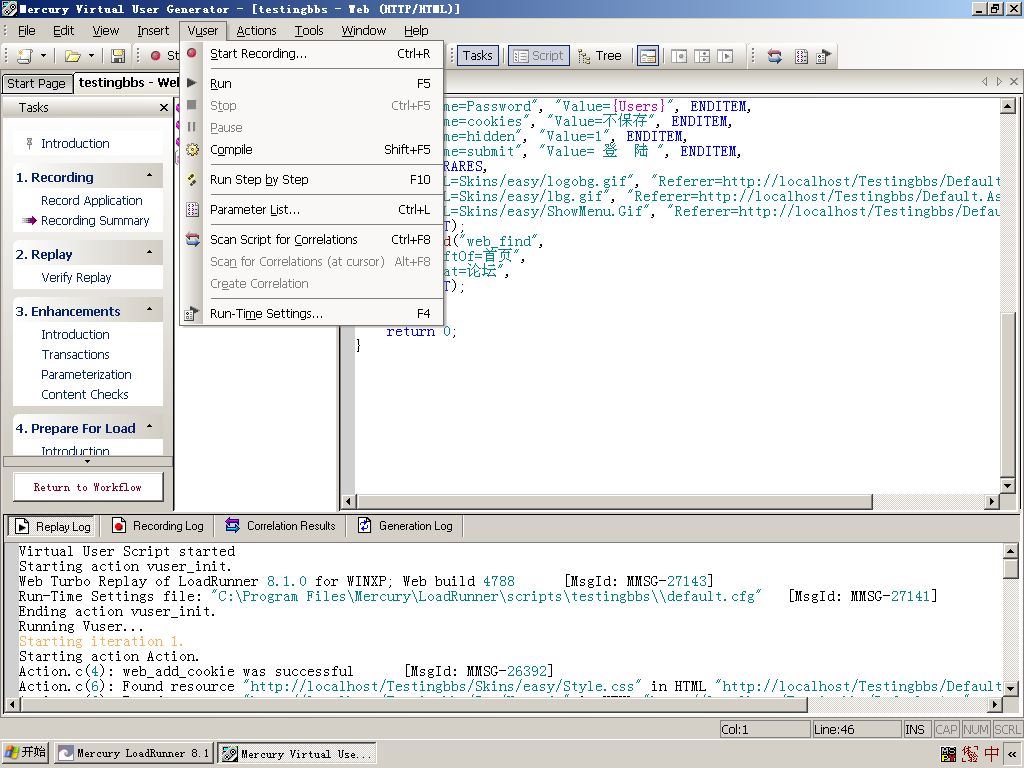1024x768 pixels.
Task: Open the dropdown arrow next to Open folder
Action: pos(91,56)
